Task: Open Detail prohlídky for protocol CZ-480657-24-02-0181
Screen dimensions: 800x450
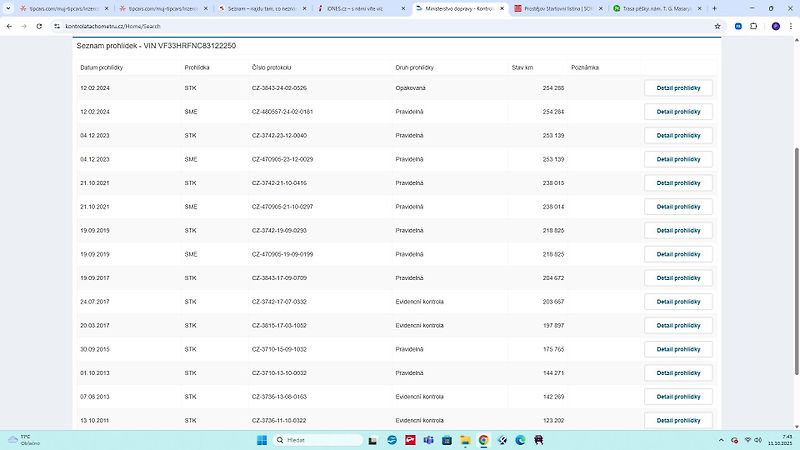Action: [x=678, y=112]
